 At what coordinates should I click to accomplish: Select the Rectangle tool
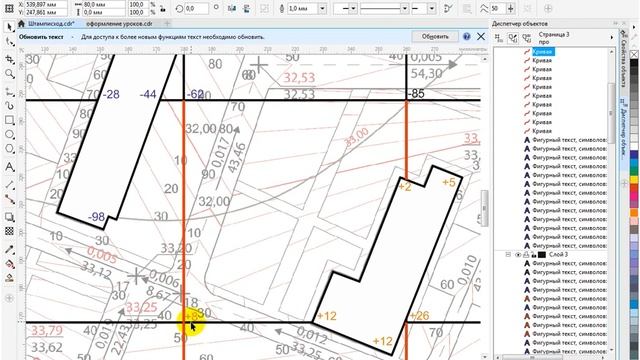point(9,120)
